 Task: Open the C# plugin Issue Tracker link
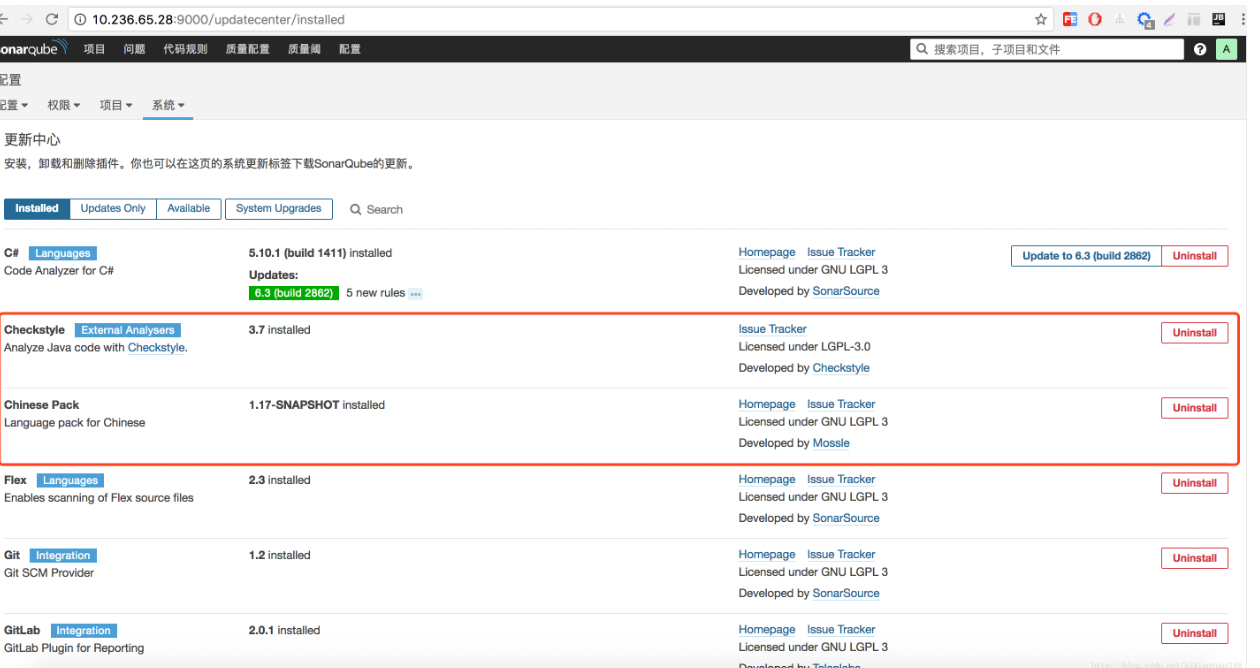(841, 253)
